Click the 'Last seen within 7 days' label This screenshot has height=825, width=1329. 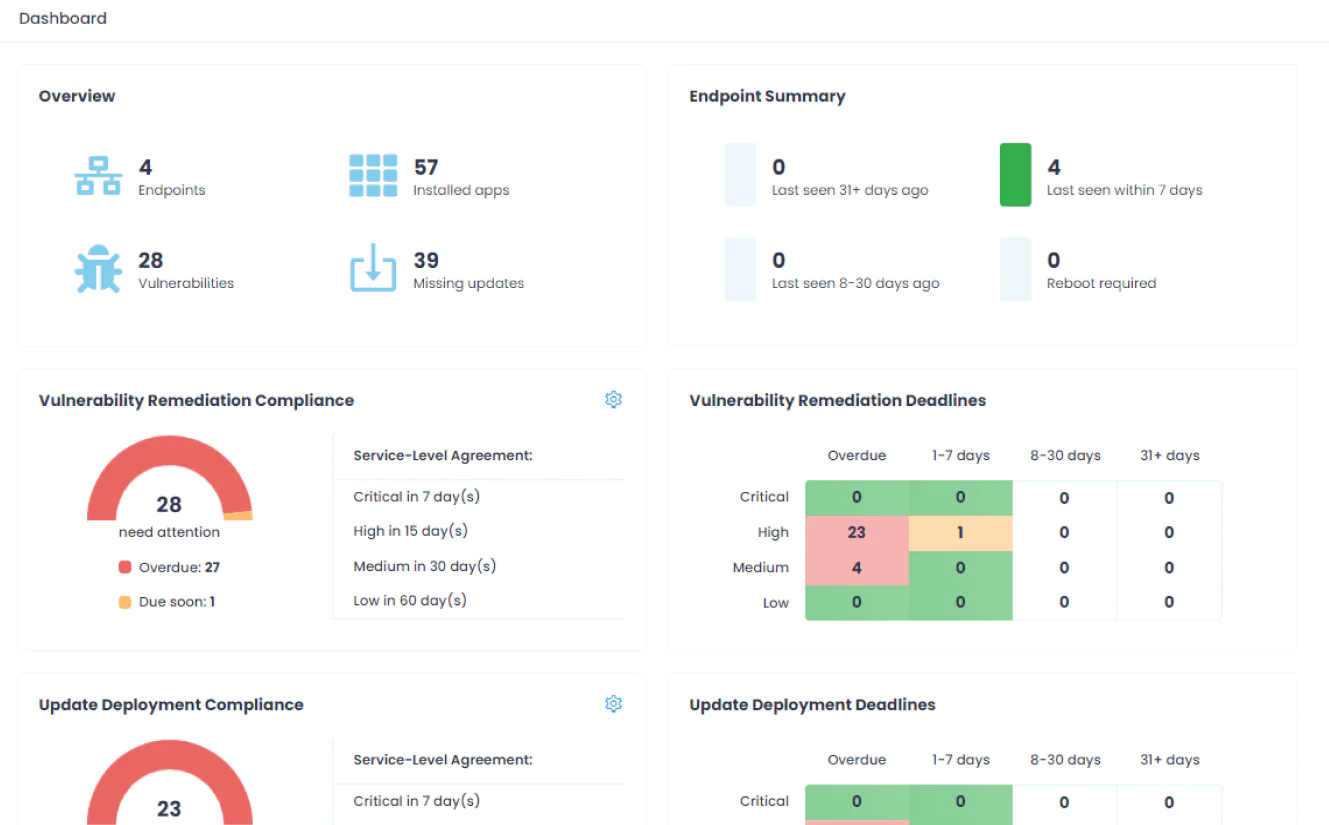1124,190
